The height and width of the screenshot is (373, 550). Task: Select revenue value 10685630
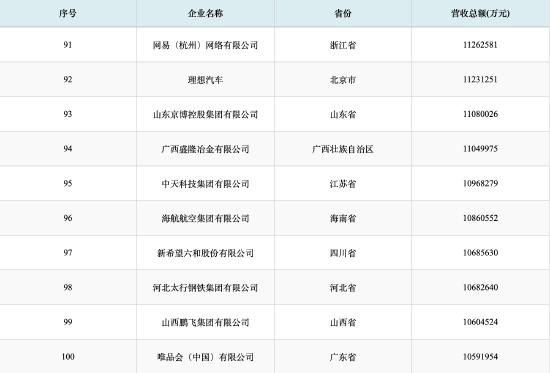tap(480, 253)
